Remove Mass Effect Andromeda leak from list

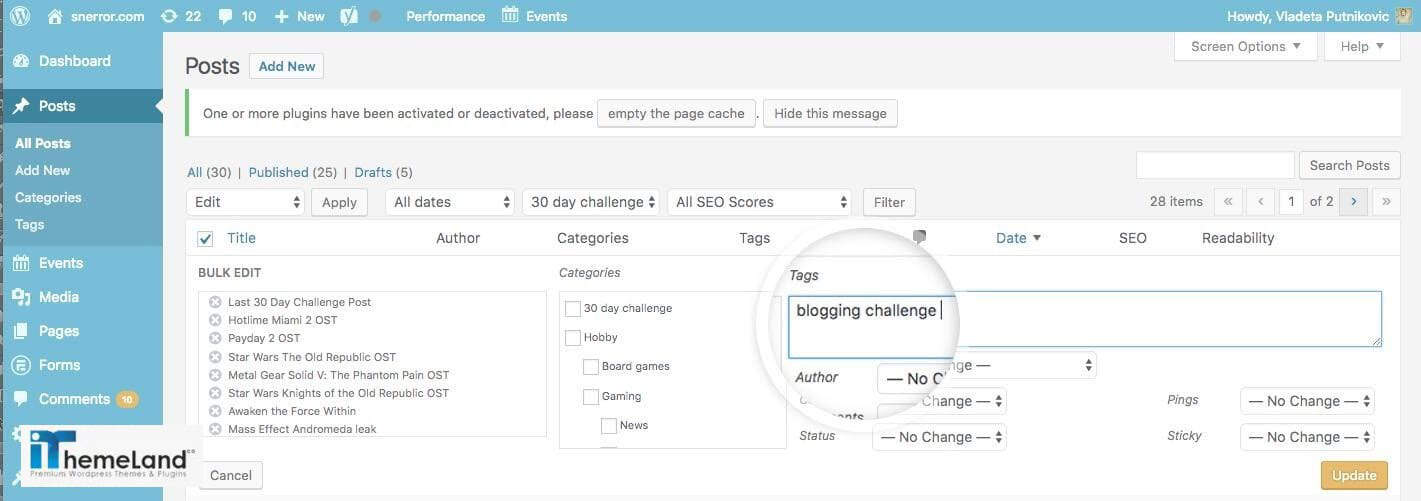pyautogui.click(x=215, y=429)
